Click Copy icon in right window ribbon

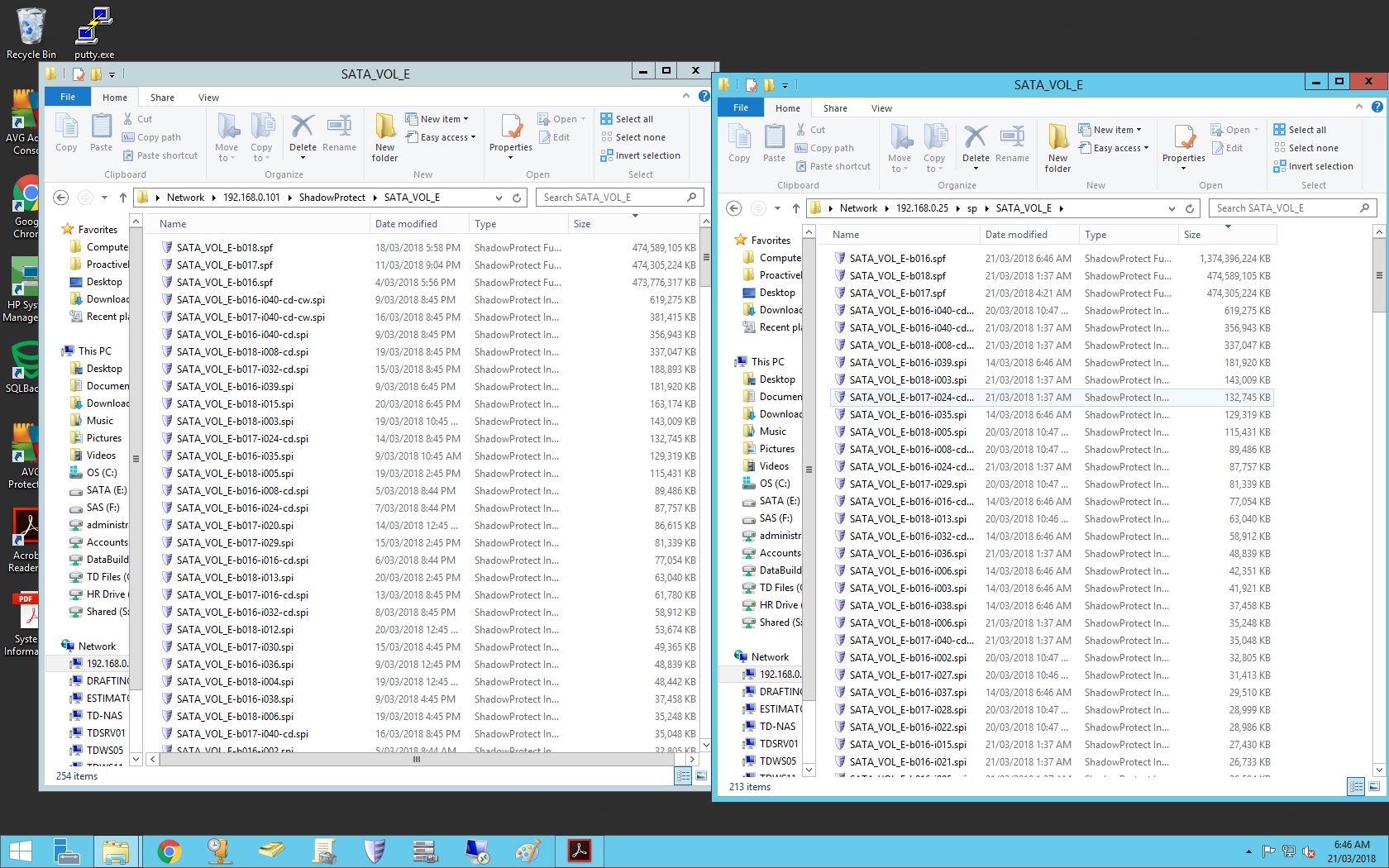point(739,143)
